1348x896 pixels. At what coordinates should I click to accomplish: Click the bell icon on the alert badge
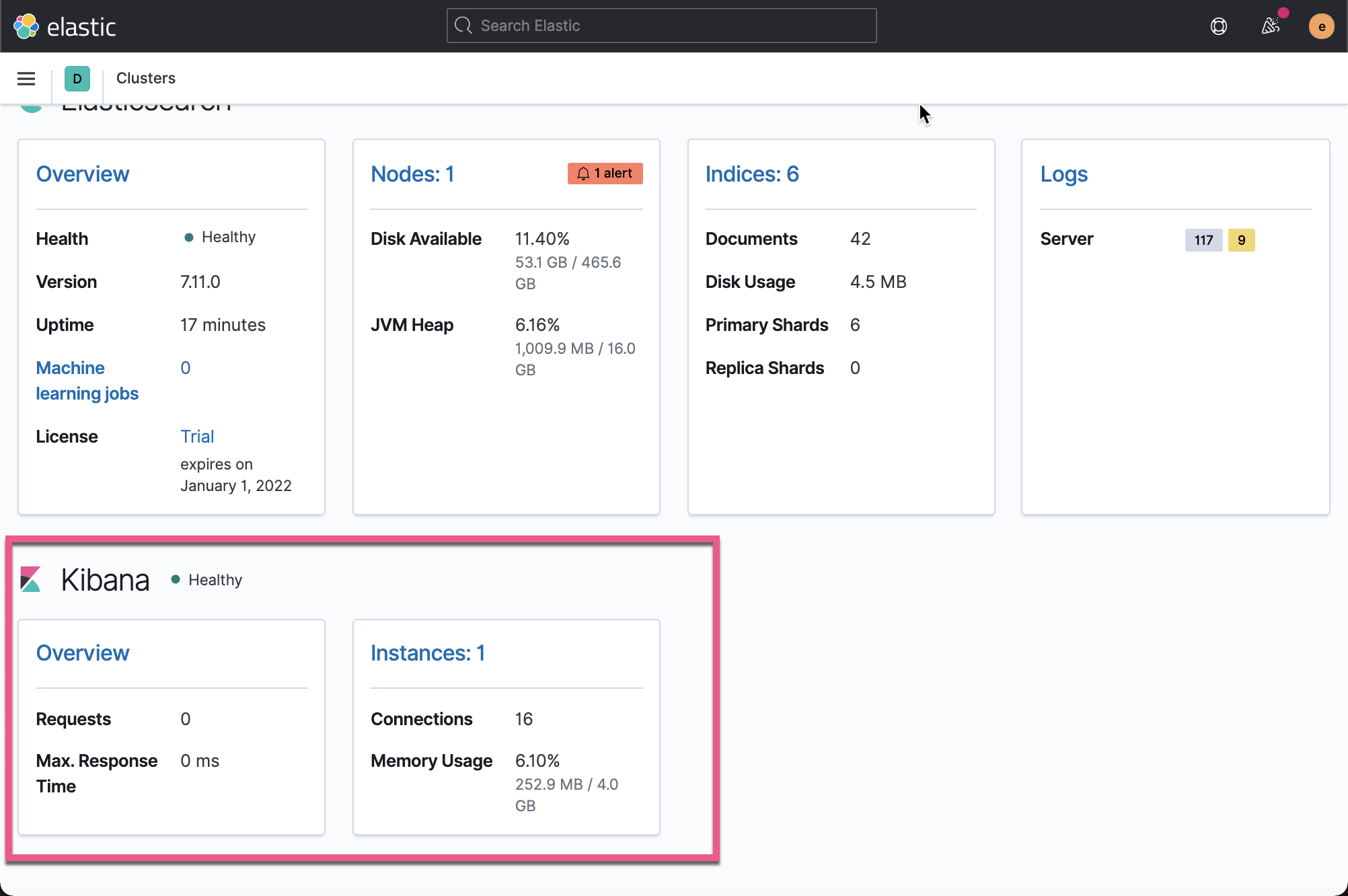click(x=584, y=173)
